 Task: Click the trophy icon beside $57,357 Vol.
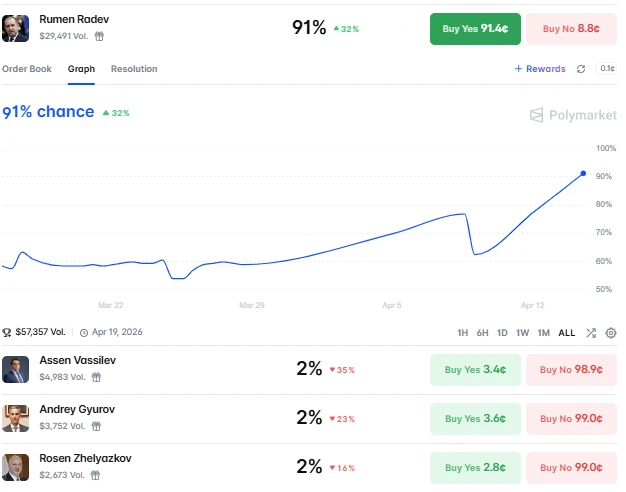6,332
